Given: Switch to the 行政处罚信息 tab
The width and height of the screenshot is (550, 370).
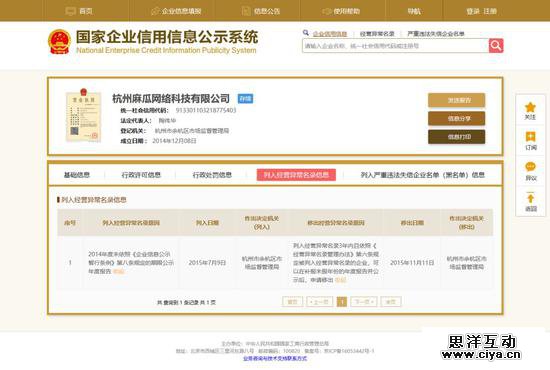Looking at the screenshot, I should pos(212,175).
